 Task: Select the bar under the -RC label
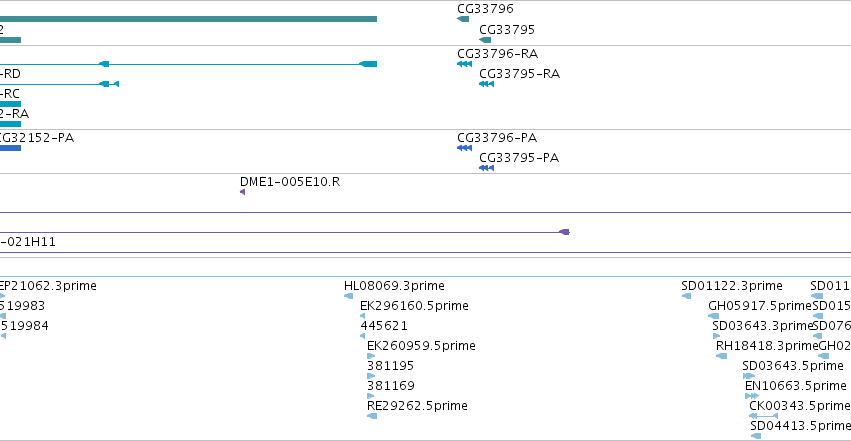pos(10,104)
